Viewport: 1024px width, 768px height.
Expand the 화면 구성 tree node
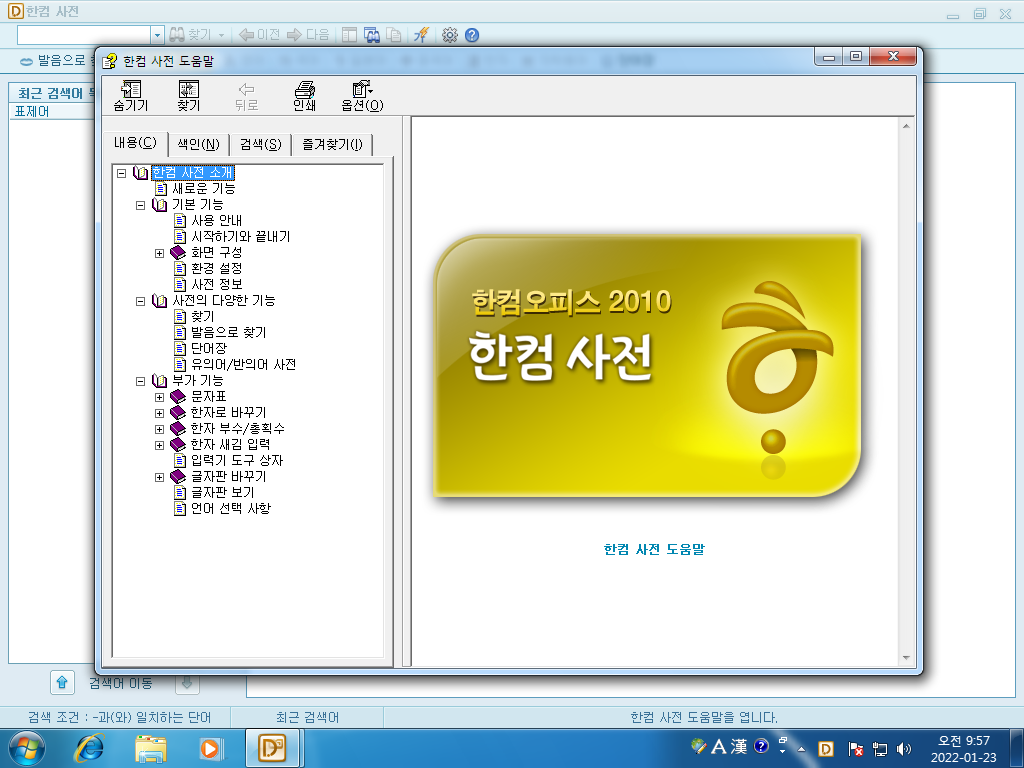tap(159, 253)
